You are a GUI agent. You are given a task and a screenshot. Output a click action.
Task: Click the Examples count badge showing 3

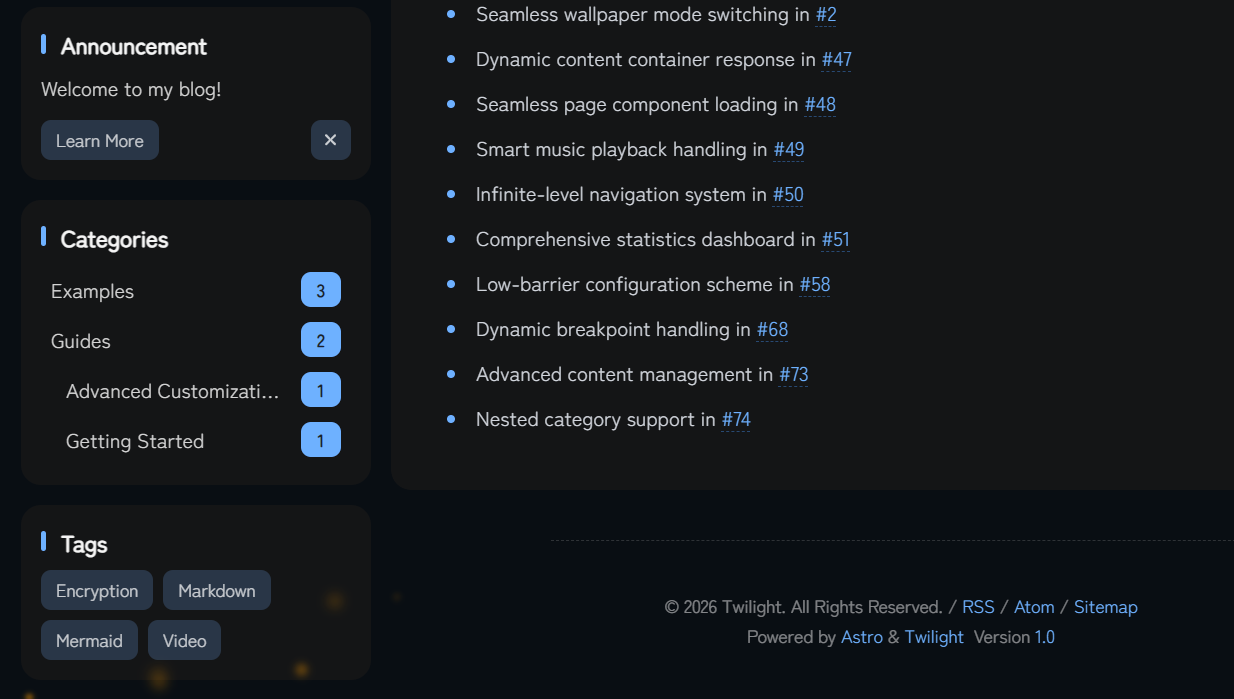coord(321,291)
